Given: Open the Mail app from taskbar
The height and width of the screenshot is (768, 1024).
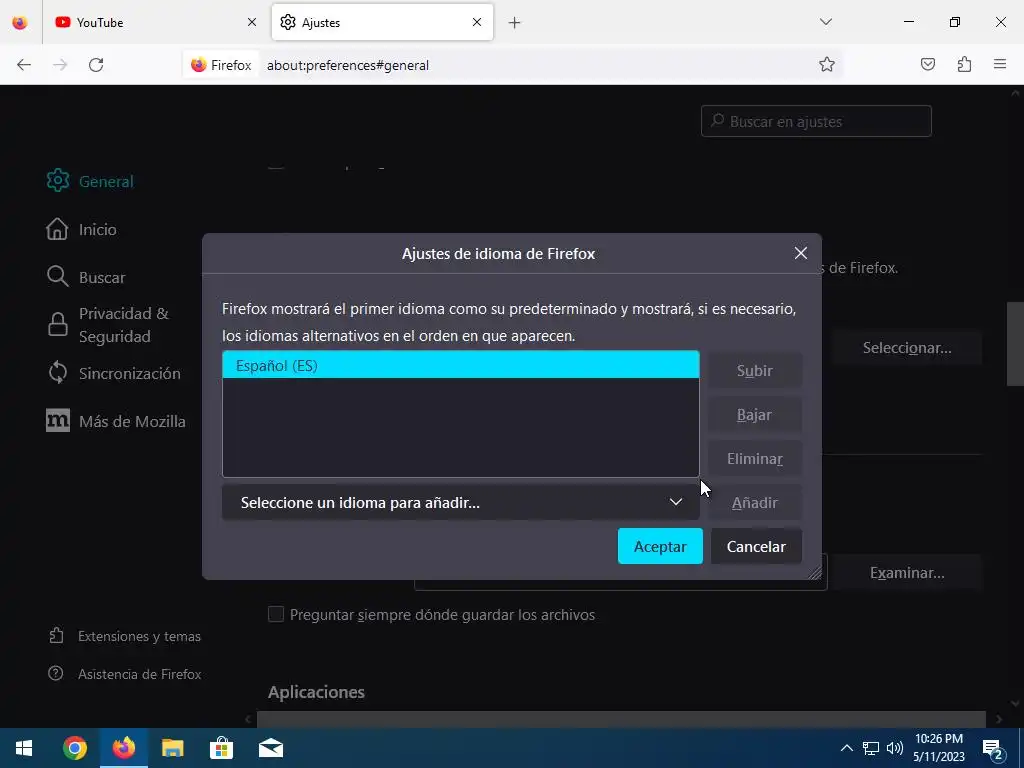Looking at the screenshot, I should 270,748.
